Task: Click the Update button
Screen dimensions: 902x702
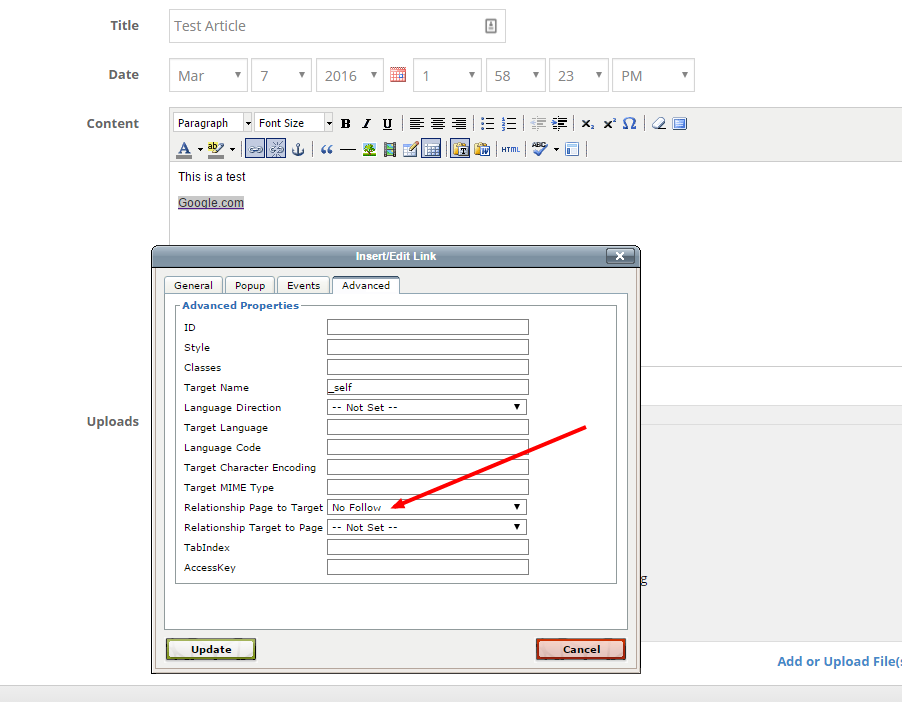Action: (x=211, y=649)
